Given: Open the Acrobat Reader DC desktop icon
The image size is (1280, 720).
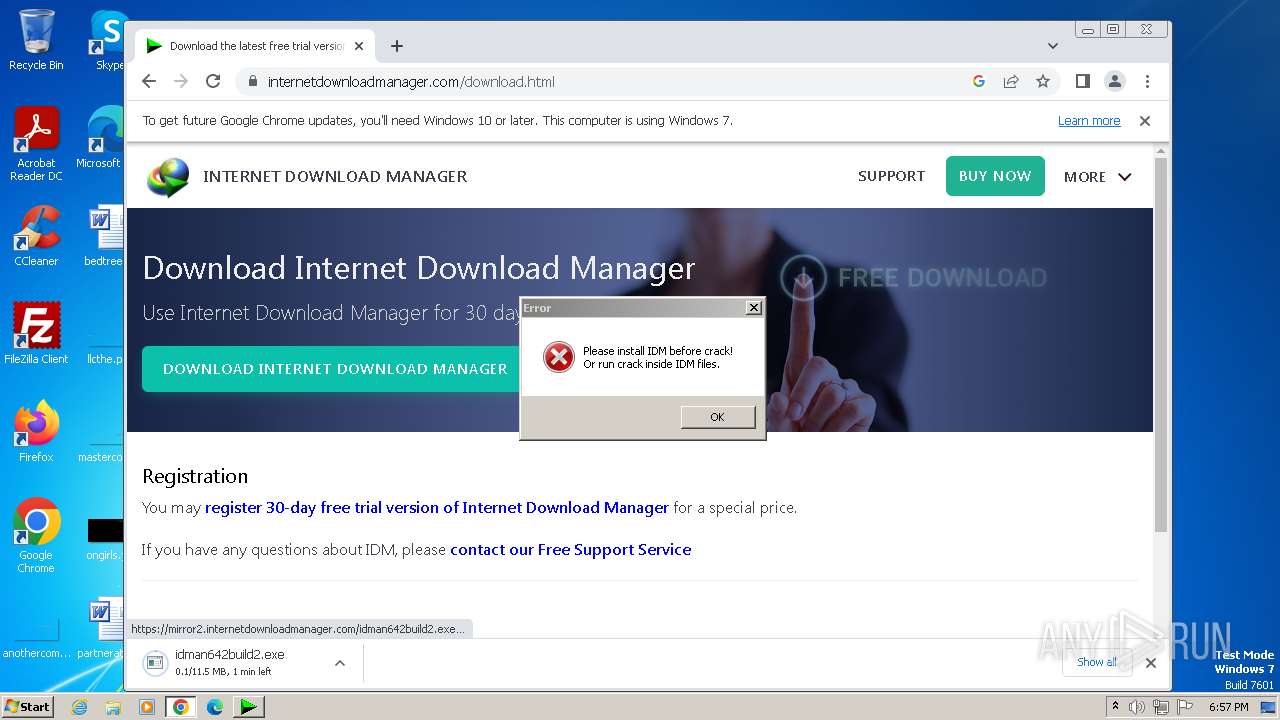Looking at the screenshot, I should coord(36,144).
